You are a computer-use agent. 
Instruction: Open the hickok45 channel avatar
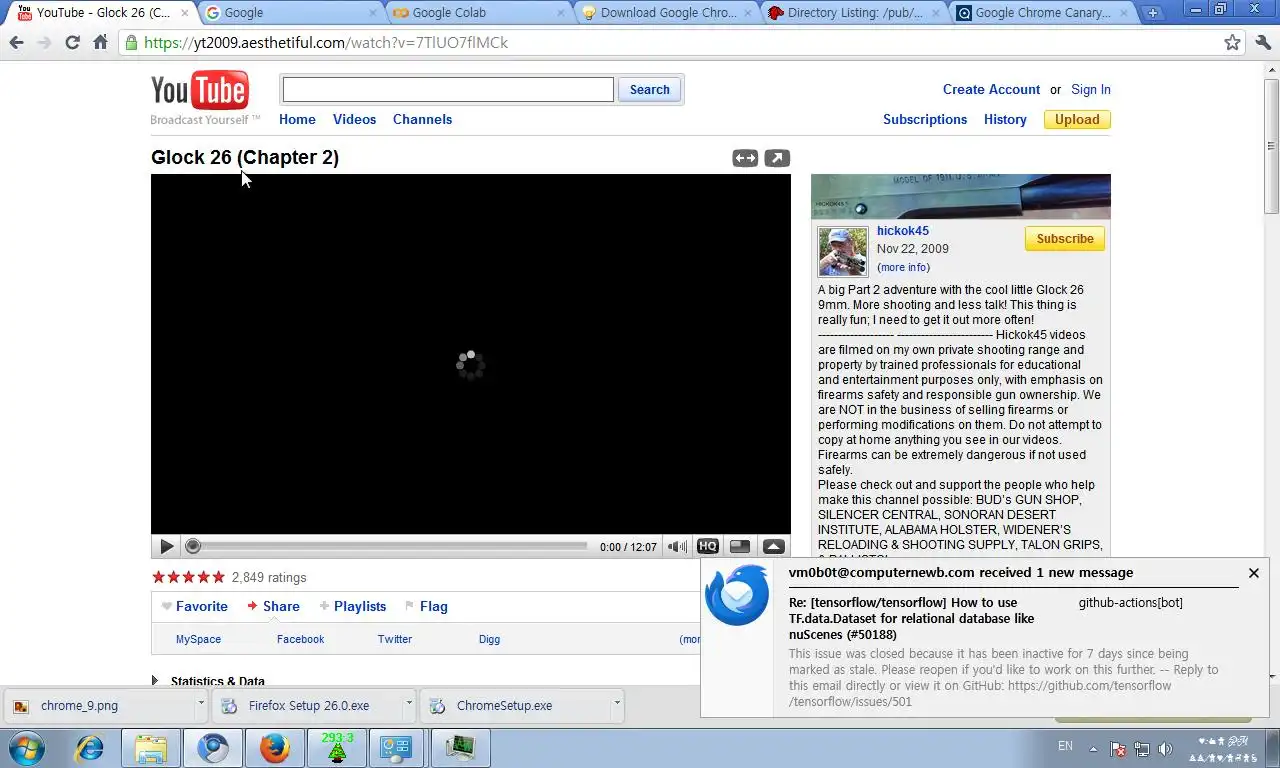click(843, 251)
